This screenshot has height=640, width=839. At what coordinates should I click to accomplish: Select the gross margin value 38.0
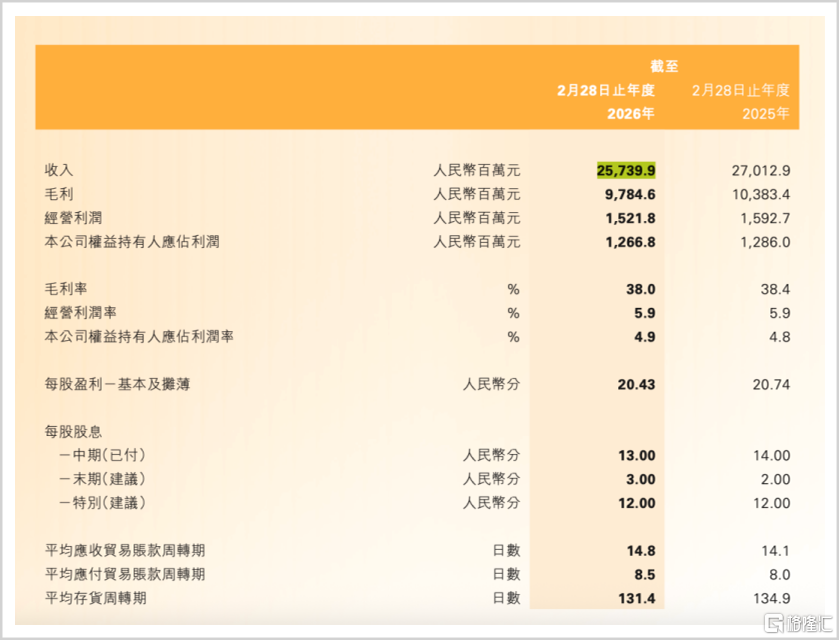coord(640,289)
